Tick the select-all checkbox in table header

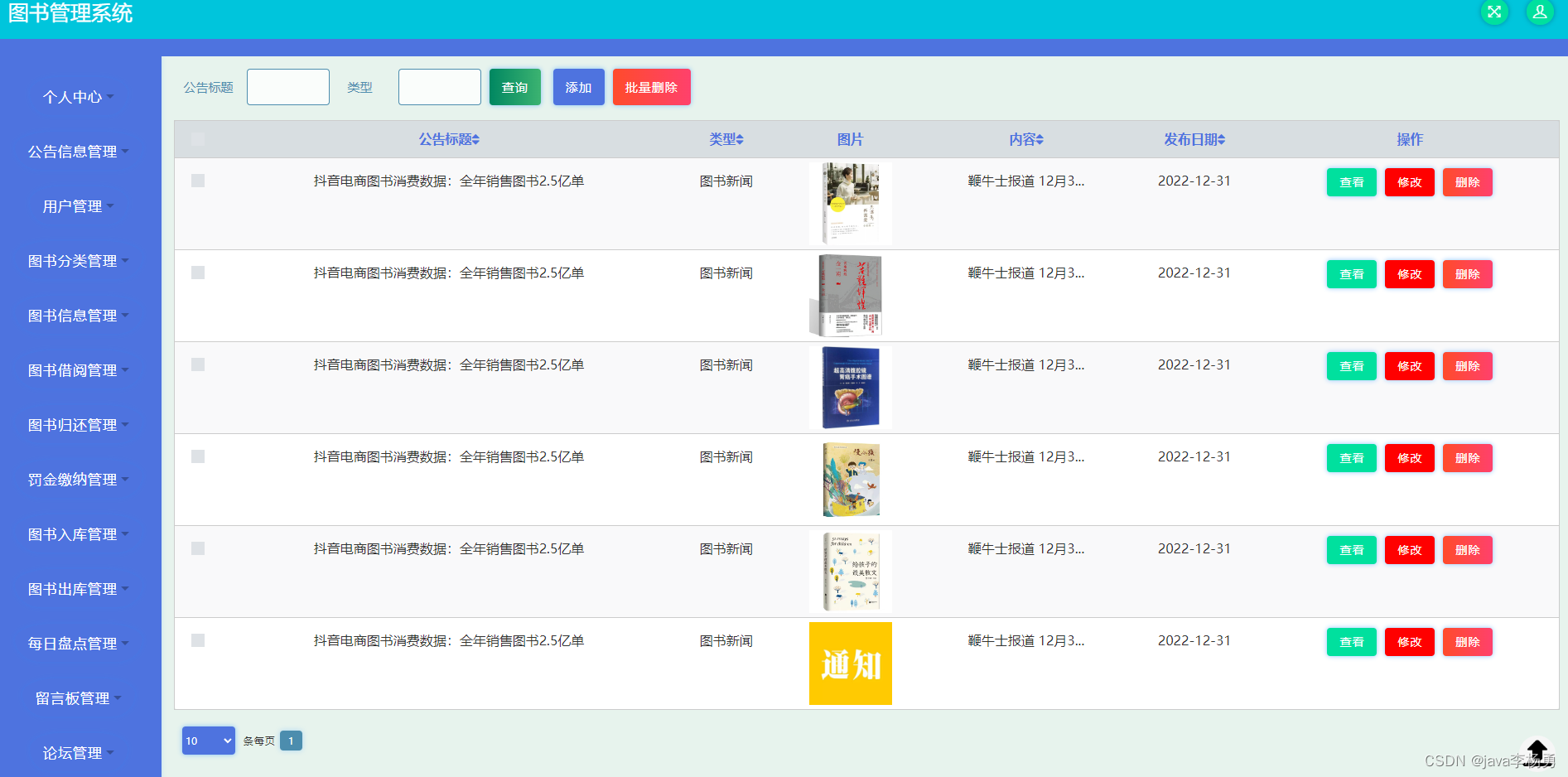(x=198, y=139)
